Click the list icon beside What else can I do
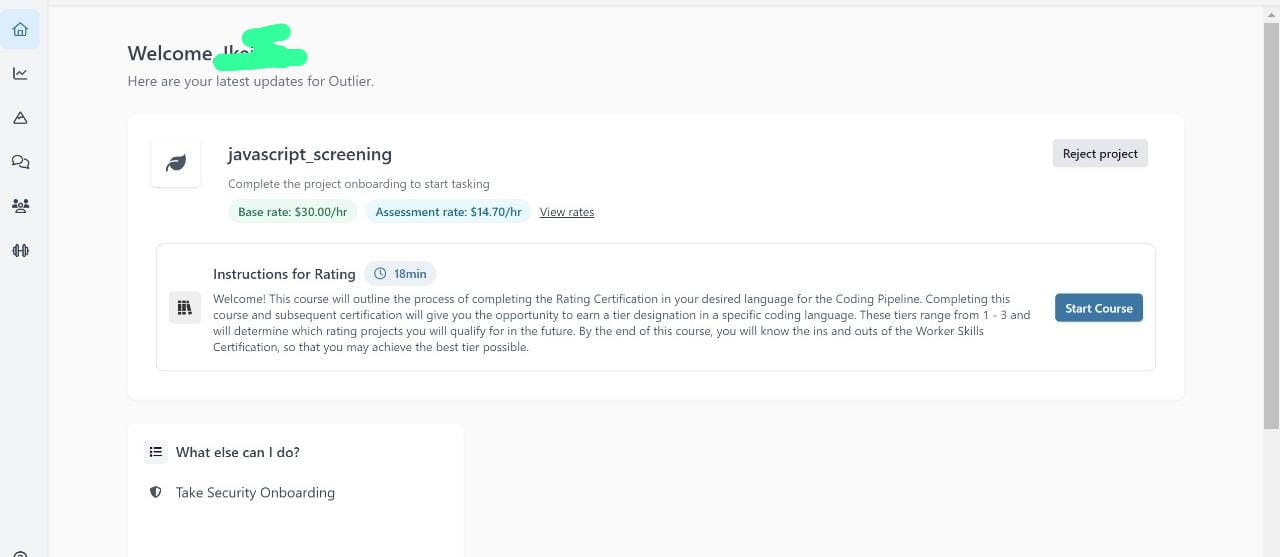This screenshot has width=1280, height=557. click(155, 452)
